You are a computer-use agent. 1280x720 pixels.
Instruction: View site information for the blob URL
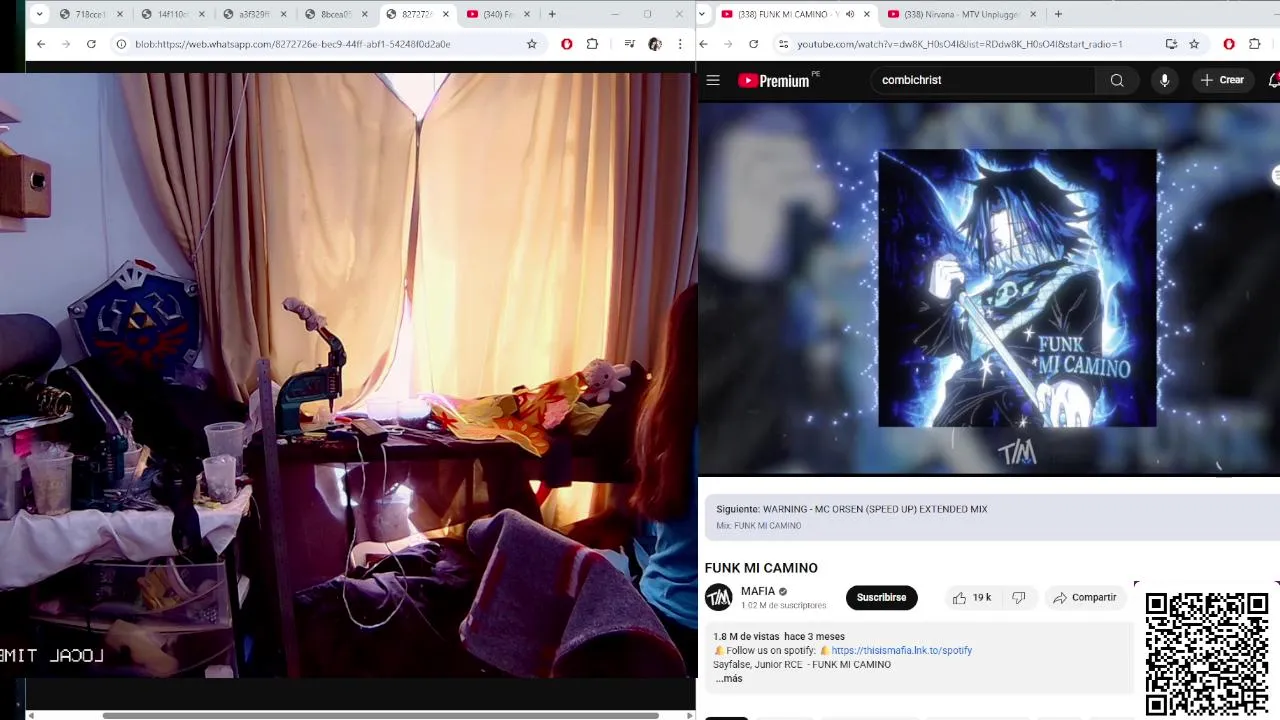pos(121,44)
